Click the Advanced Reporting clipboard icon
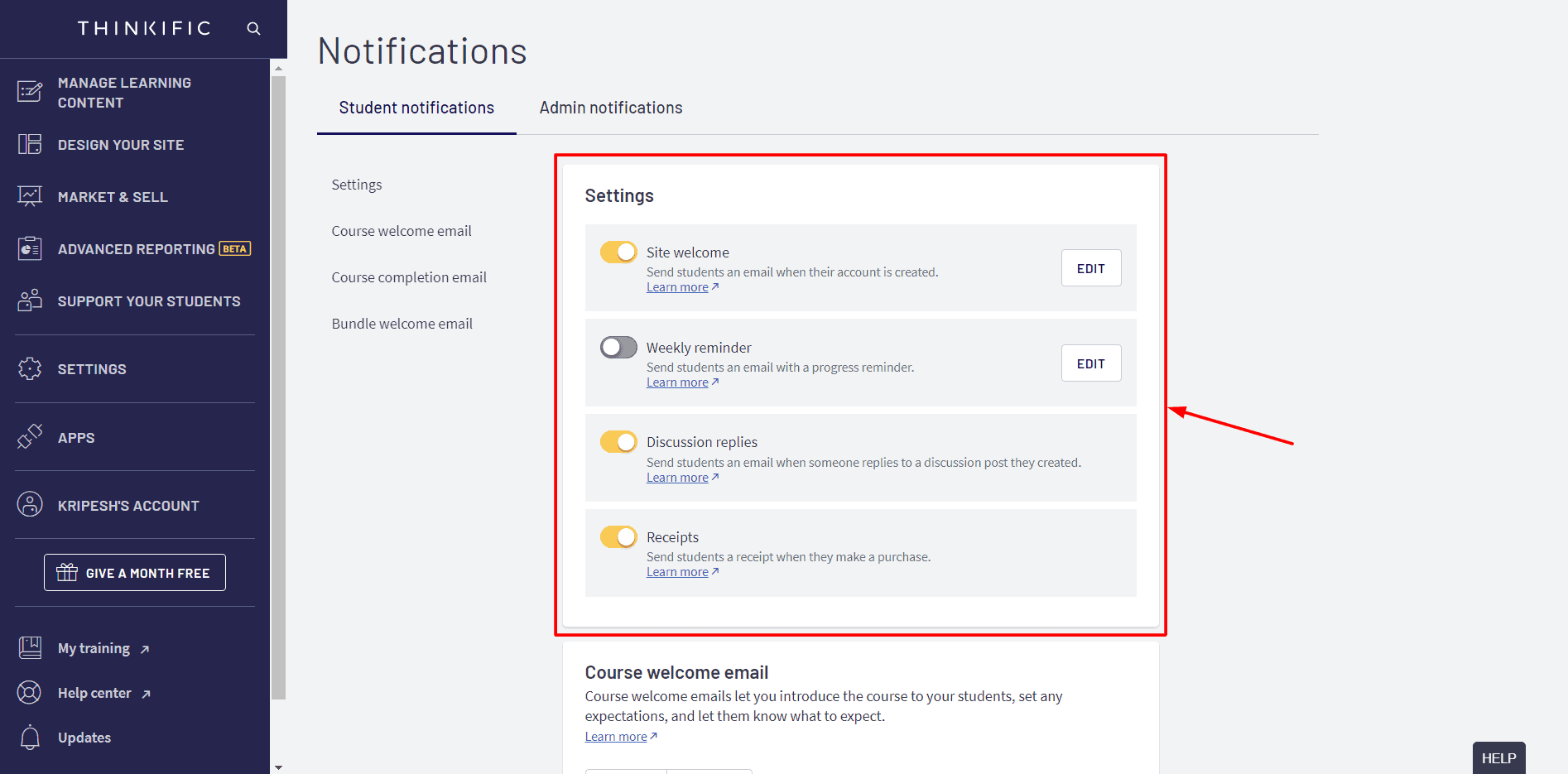Screen dimensions: 1568x774 30,248
